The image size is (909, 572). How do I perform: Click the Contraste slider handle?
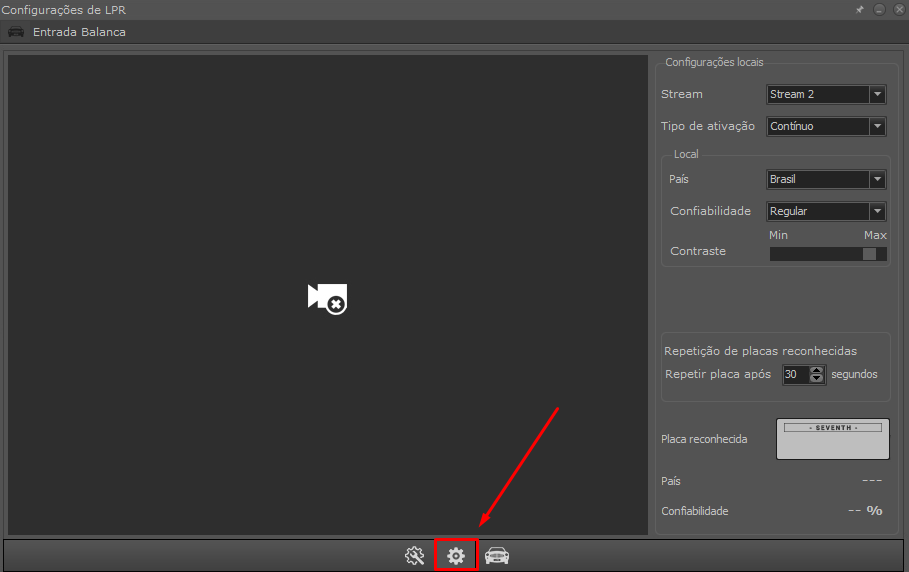click(x=869, y=254)
